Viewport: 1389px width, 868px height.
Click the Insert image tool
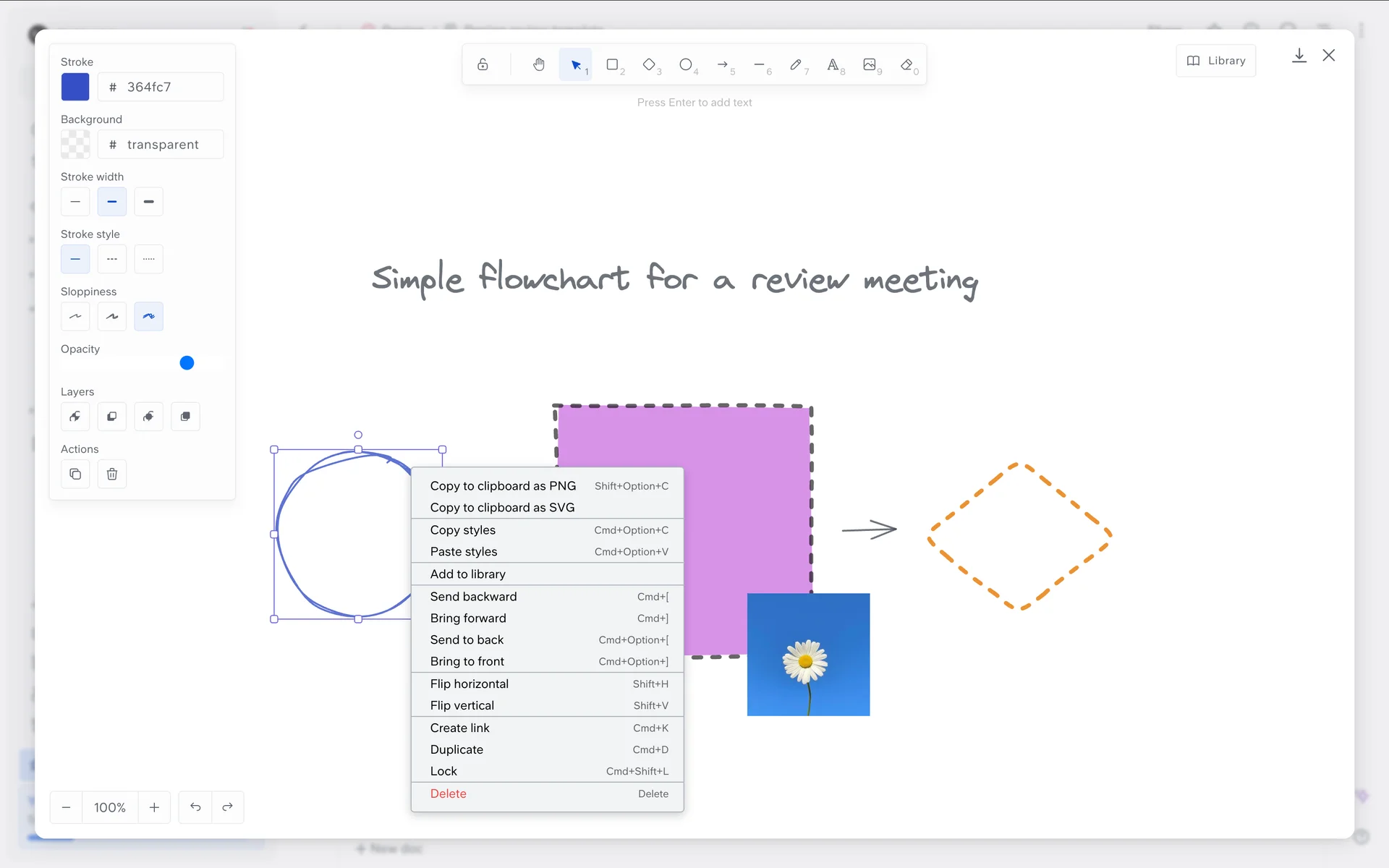click(x=870, y=64)
